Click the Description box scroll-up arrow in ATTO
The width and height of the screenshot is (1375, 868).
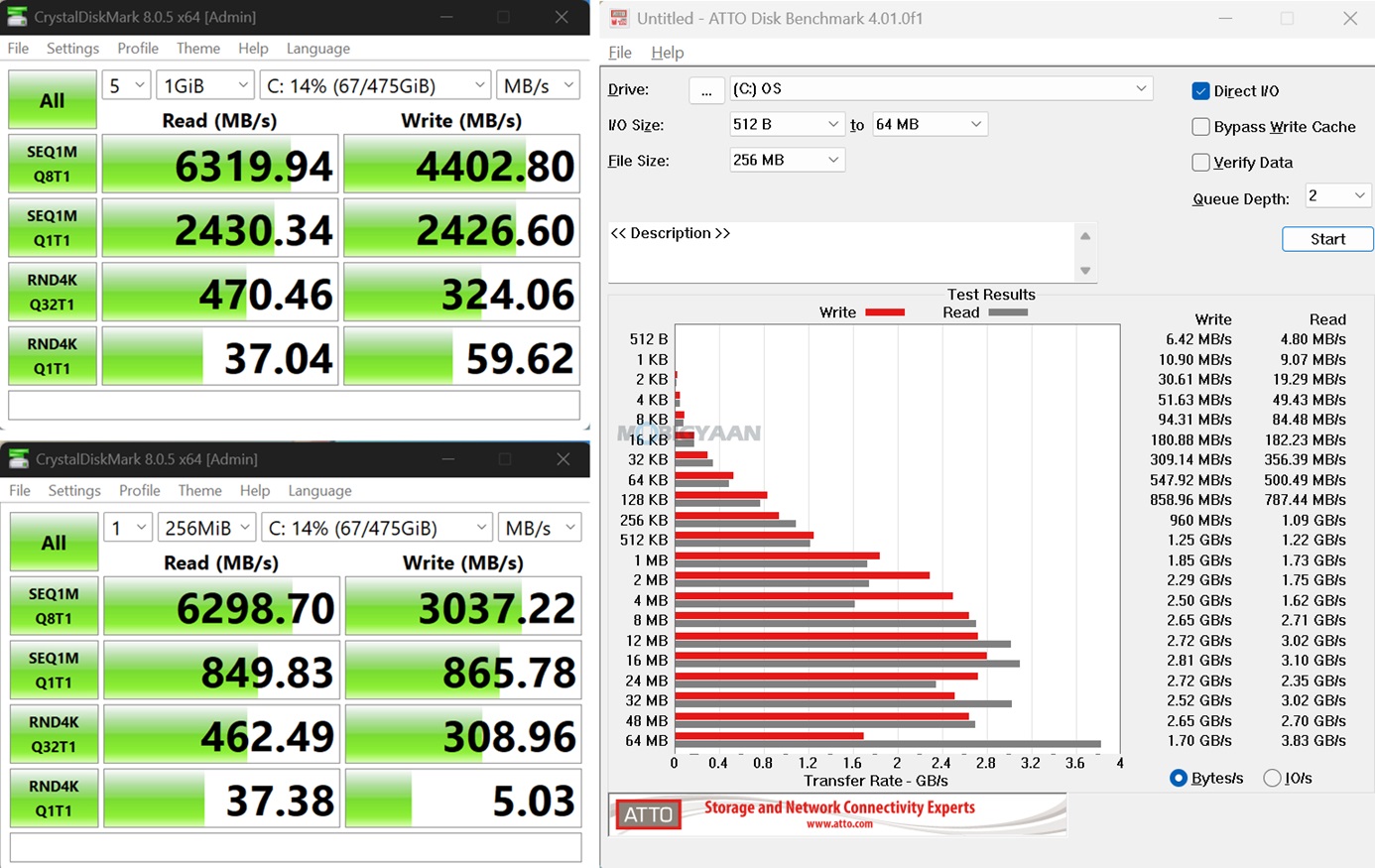click(x=1085, y=236)
